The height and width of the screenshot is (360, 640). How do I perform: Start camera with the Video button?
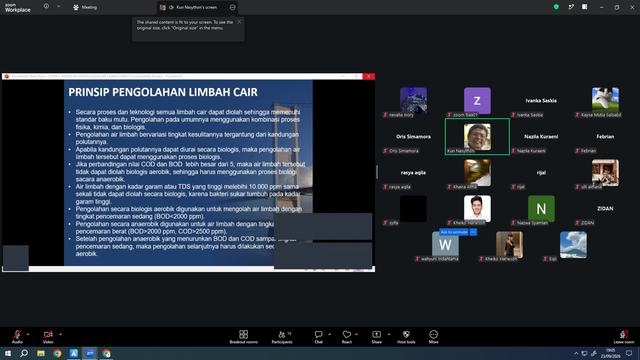tap(48, 337)
